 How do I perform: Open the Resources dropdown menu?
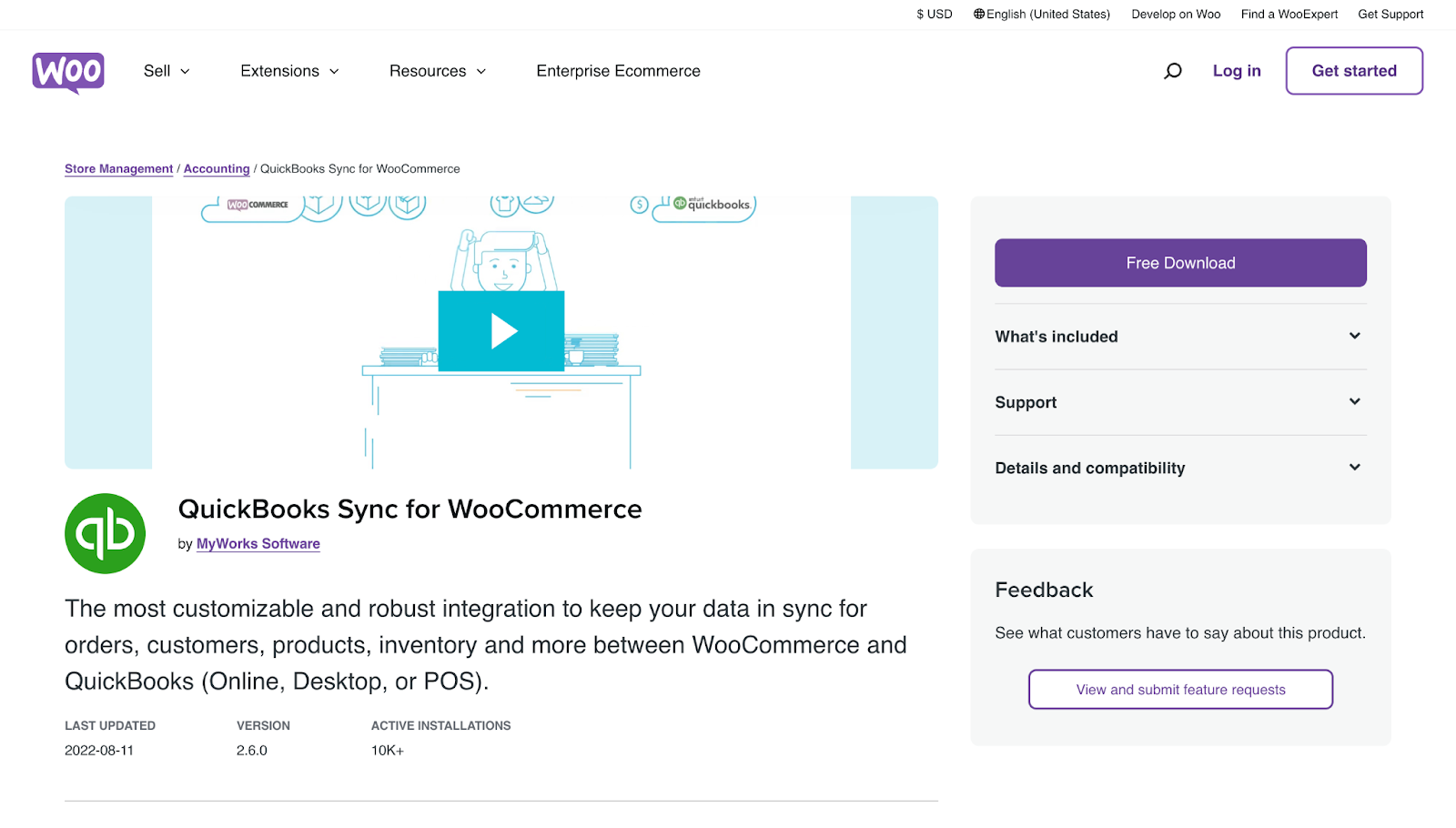tap(438, 71)
